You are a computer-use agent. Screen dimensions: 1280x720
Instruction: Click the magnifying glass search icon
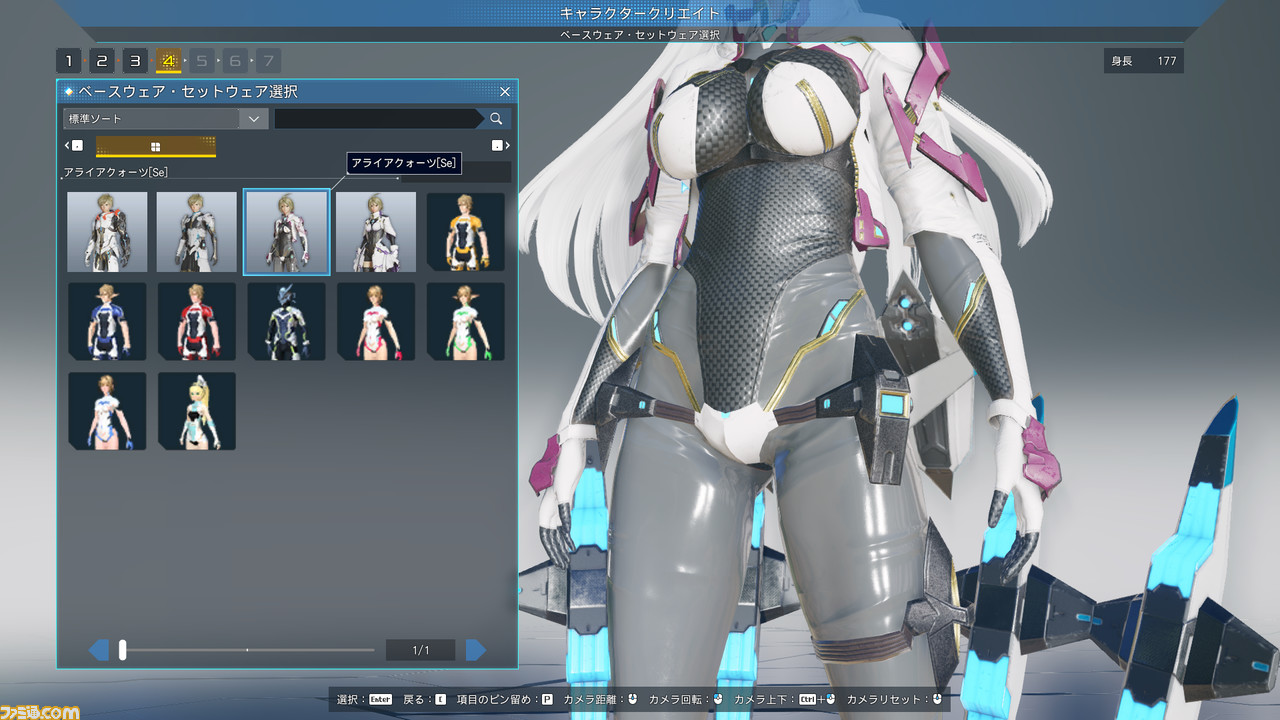click(x=496, y=119)
